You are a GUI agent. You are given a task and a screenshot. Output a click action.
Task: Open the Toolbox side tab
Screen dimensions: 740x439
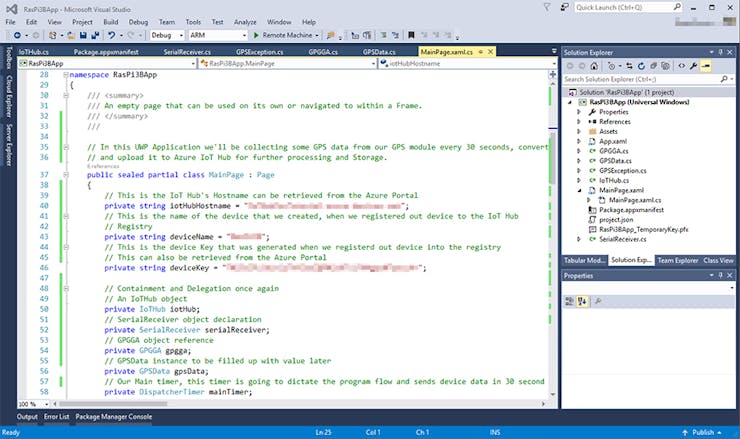coord(8,58)
